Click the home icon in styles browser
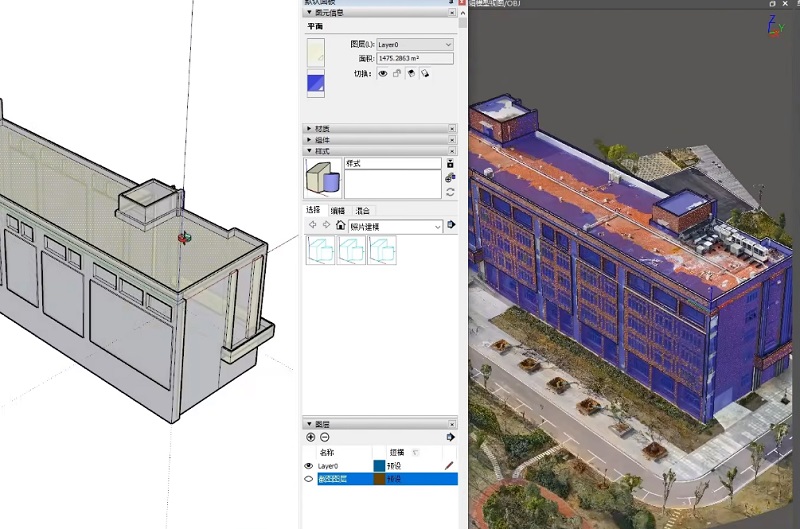 [340, 226]
